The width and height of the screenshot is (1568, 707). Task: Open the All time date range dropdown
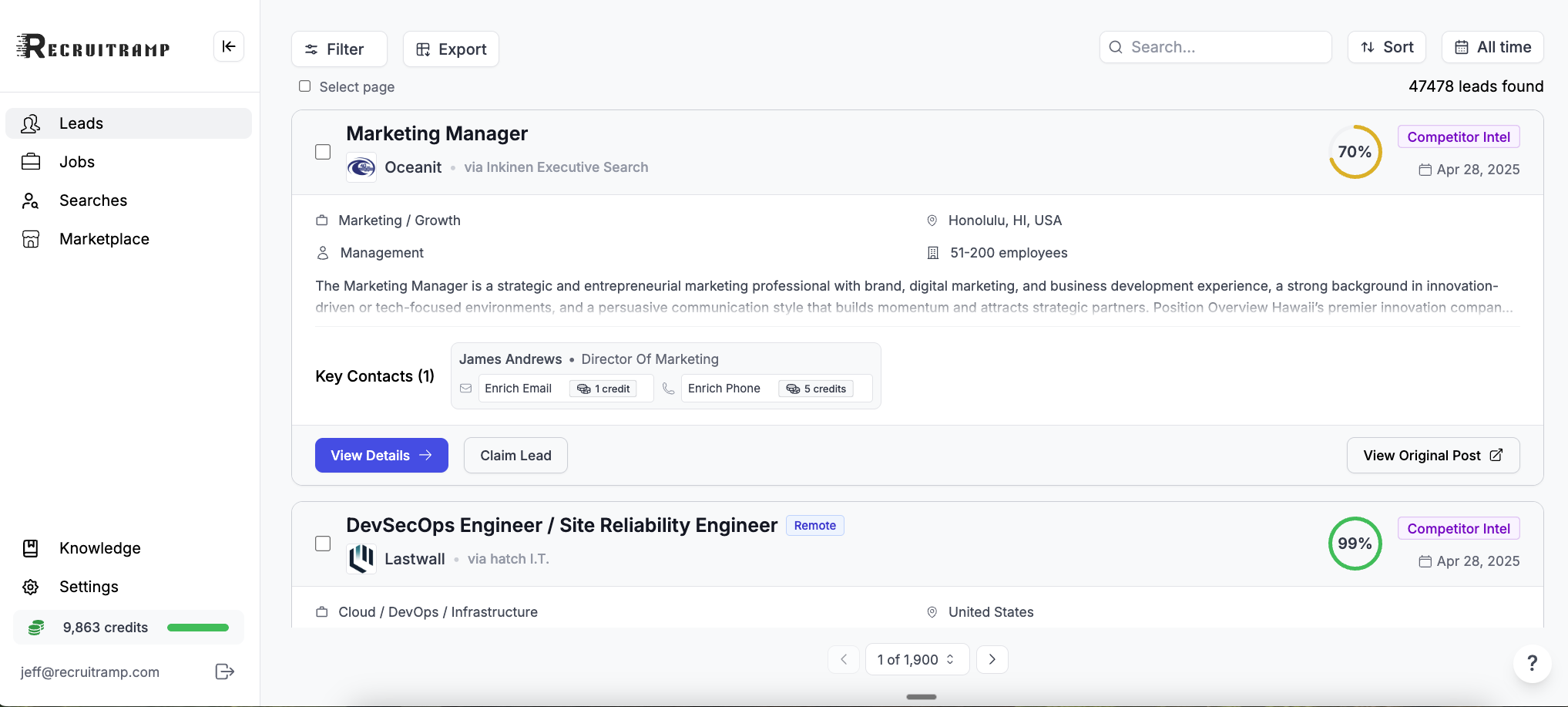tap(1492, 47)
